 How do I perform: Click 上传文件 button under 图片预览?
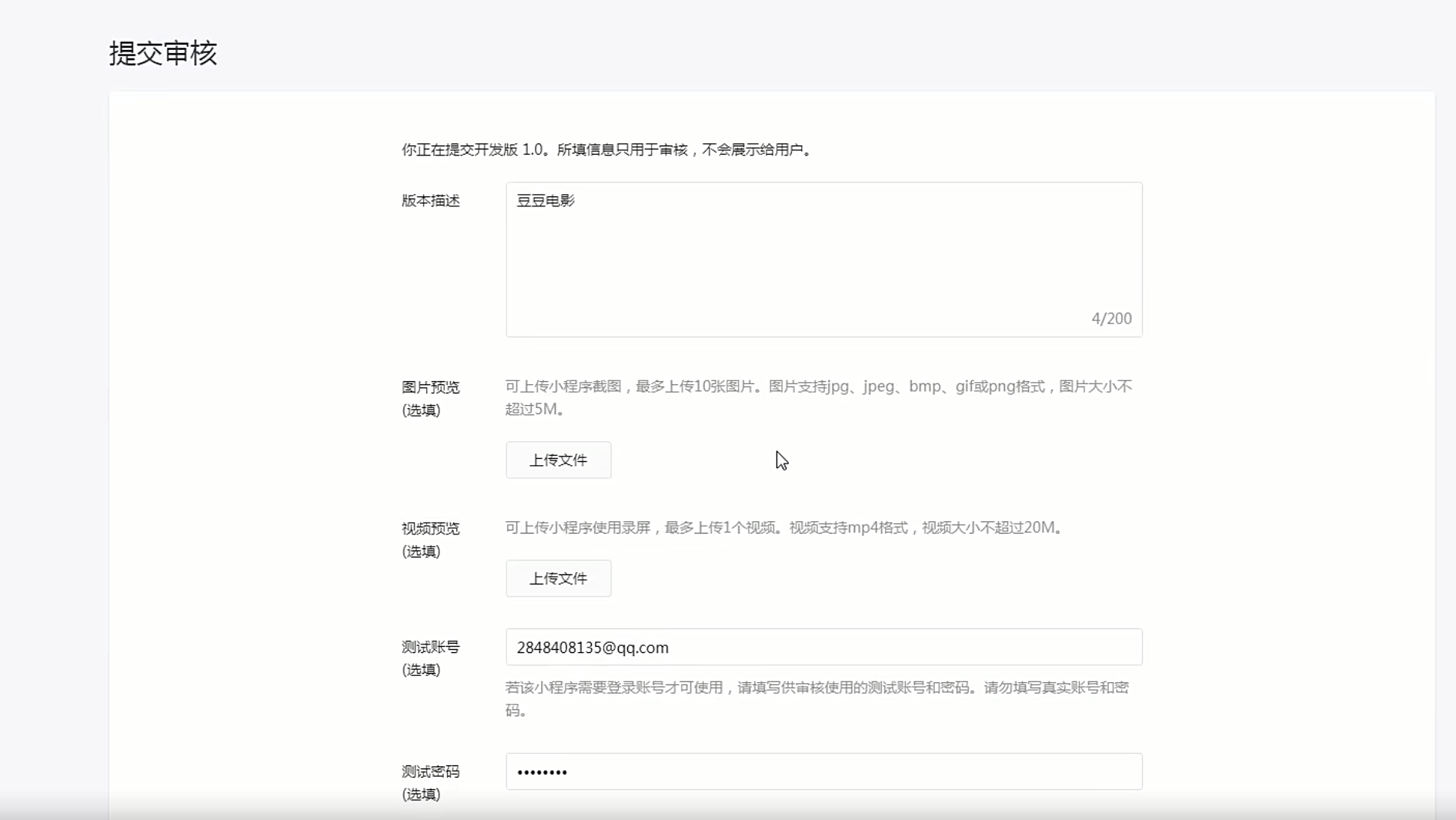558,460
